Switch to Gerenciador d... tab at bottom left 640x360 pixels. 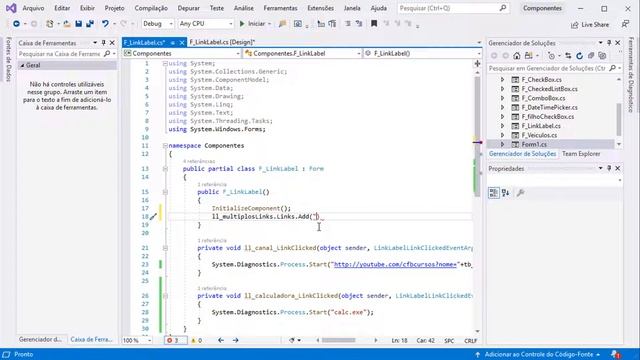tap(40, 340)
